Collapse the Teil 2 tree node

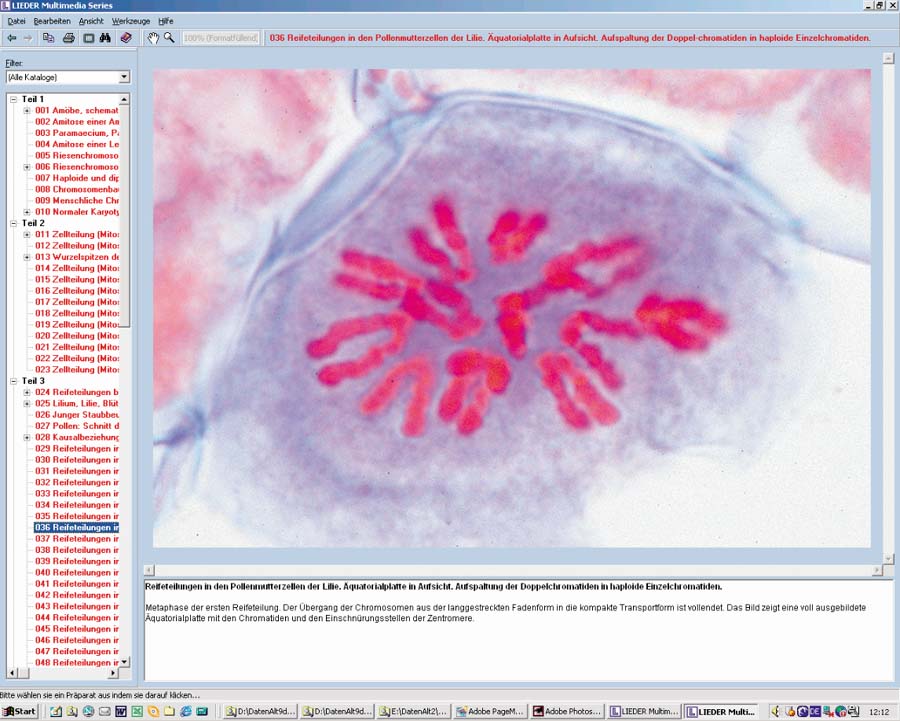12,223
